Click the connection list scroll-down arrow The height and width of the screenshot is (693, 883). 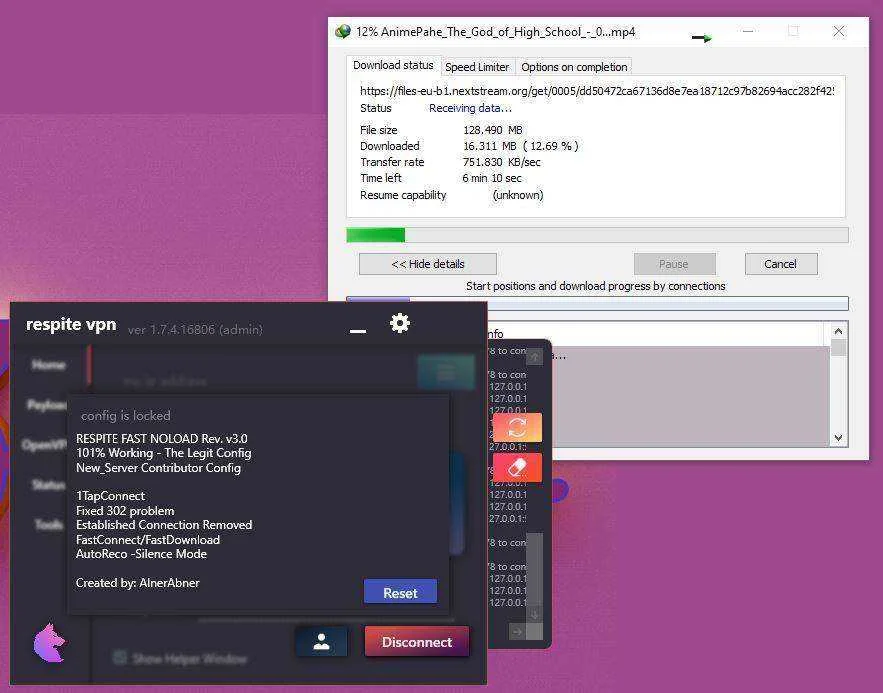tap(838, 438)
